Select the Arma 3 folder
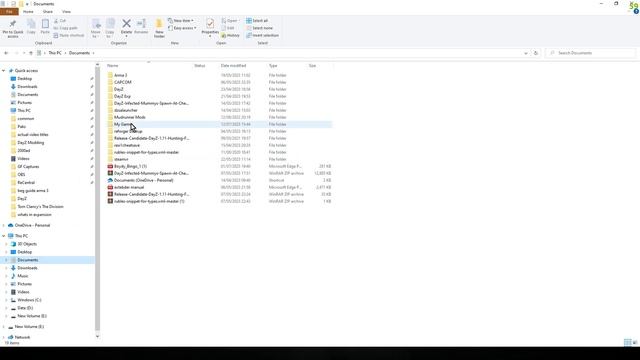 click(x=120, y=76)
